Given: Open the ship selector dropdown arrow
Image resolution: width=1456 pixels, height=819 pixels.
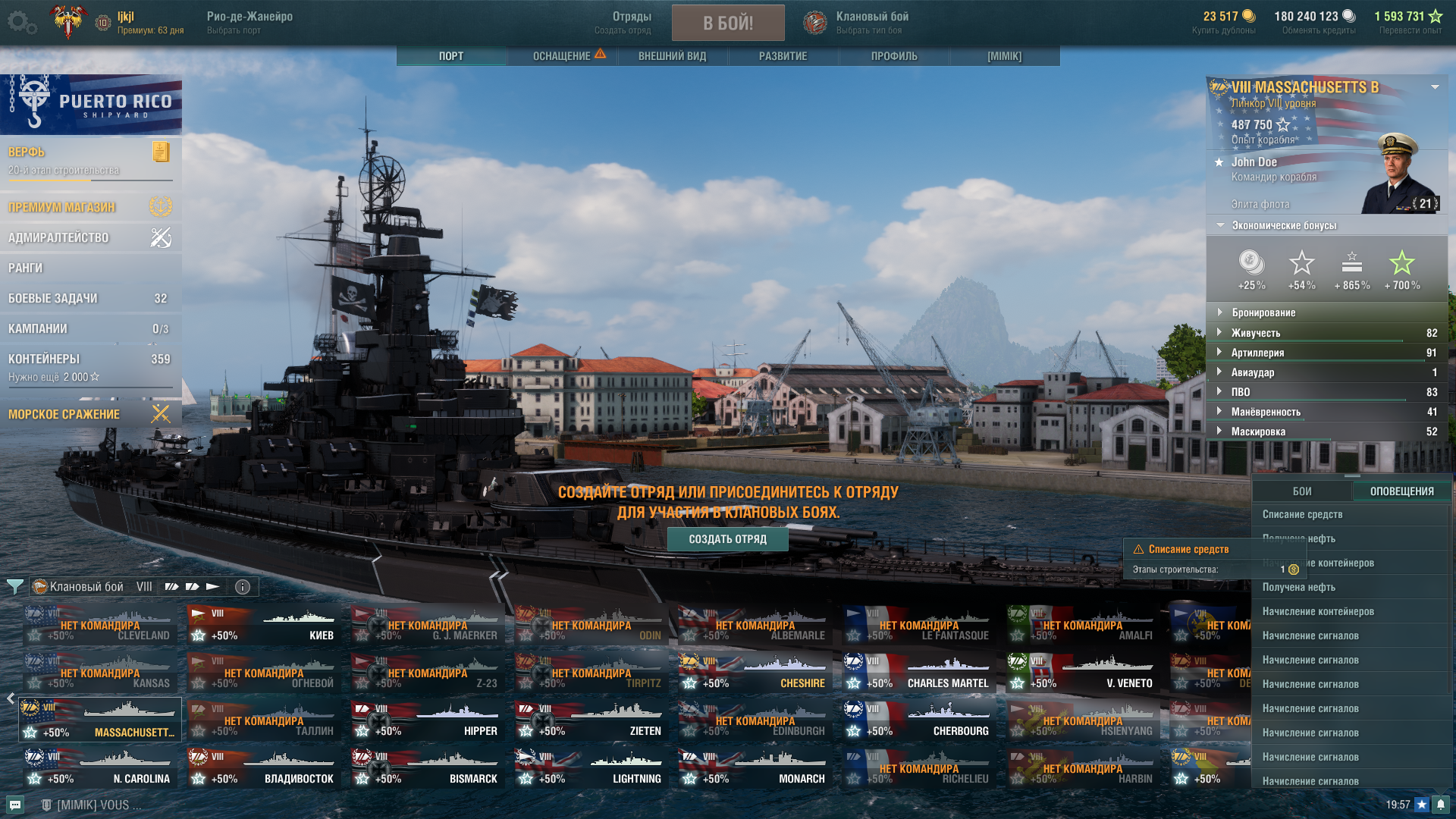Looking at the screenshot, I should (1435, 87).
